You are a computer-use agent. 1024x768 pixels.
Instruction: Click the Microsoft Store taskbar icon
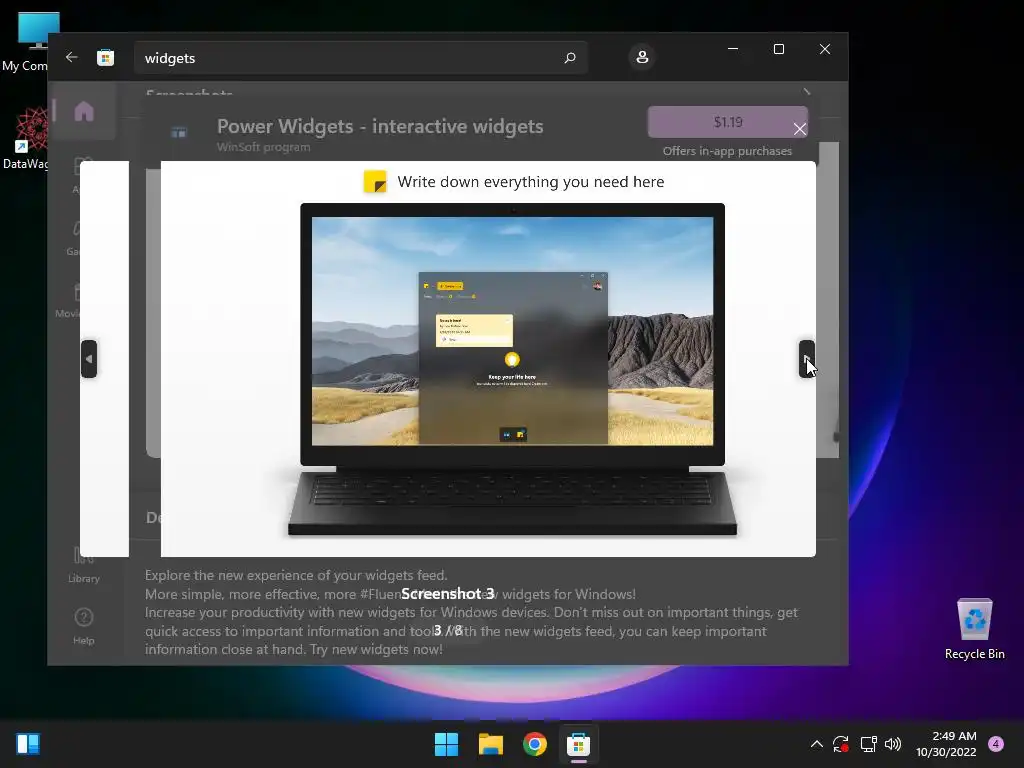tap(579, 744)
